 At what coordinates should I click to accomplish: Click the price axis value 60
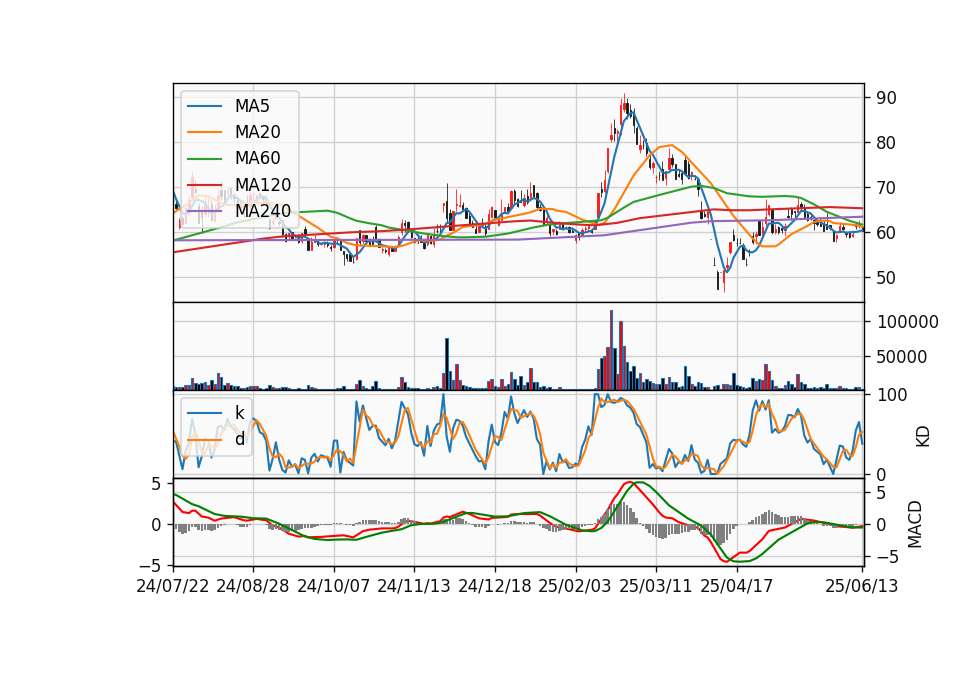(886, 233)
